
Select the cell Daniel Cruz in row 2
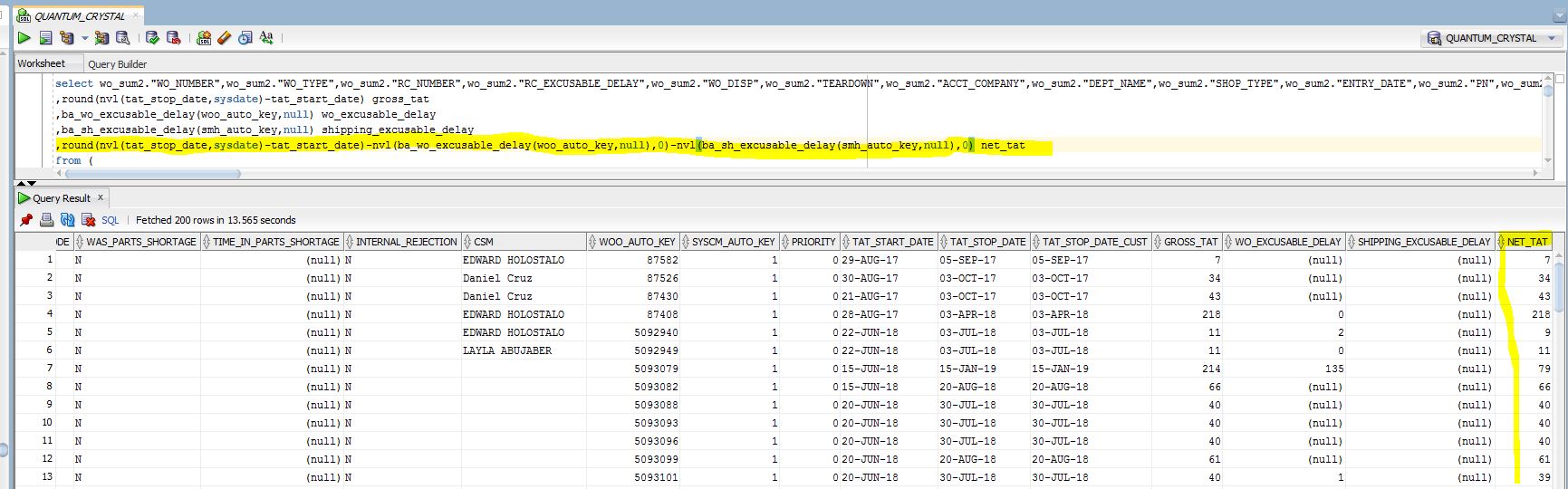pos(524,278)
